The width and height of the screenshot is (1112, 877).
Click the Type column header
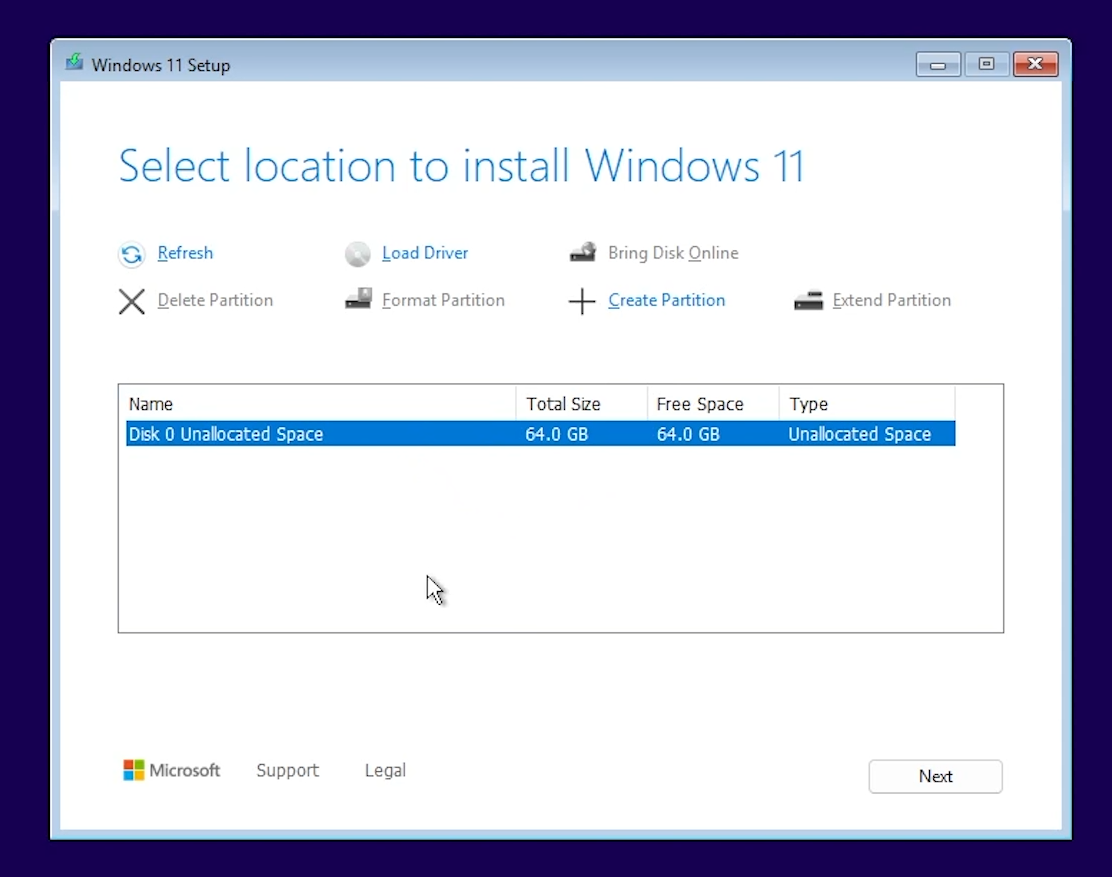[x=866, y=404]
